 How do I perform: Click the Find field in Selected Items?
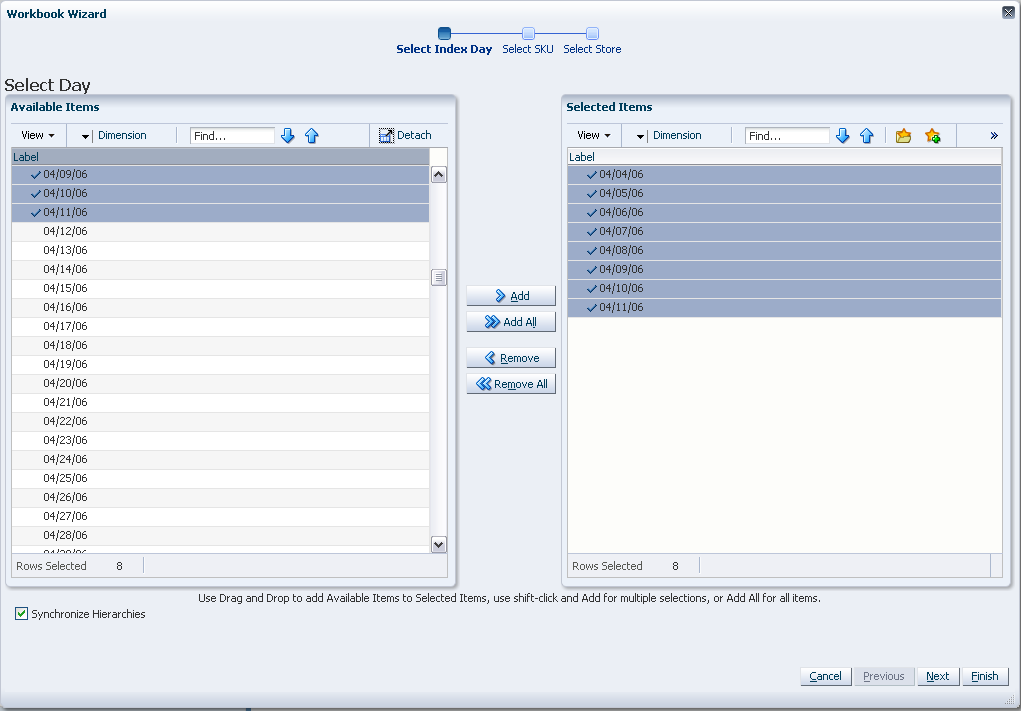click(x=787, y=135)
